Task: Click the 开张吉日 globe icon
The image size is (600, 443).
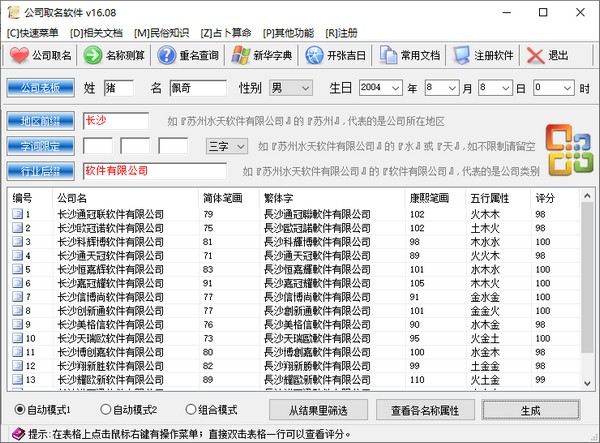Action: point(314,55)
